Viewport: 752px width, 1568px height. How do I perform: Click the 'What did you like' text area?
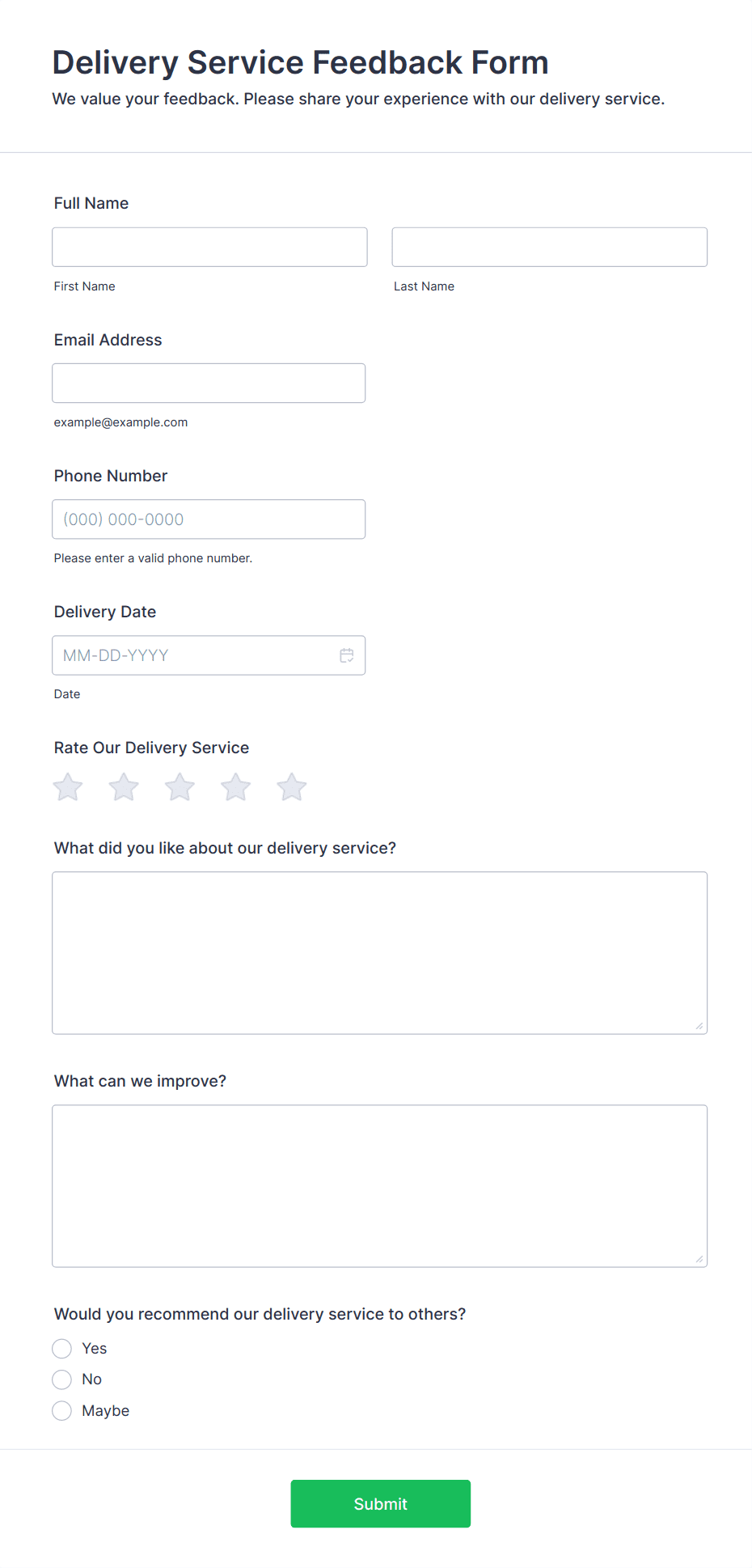click(379, 952)
